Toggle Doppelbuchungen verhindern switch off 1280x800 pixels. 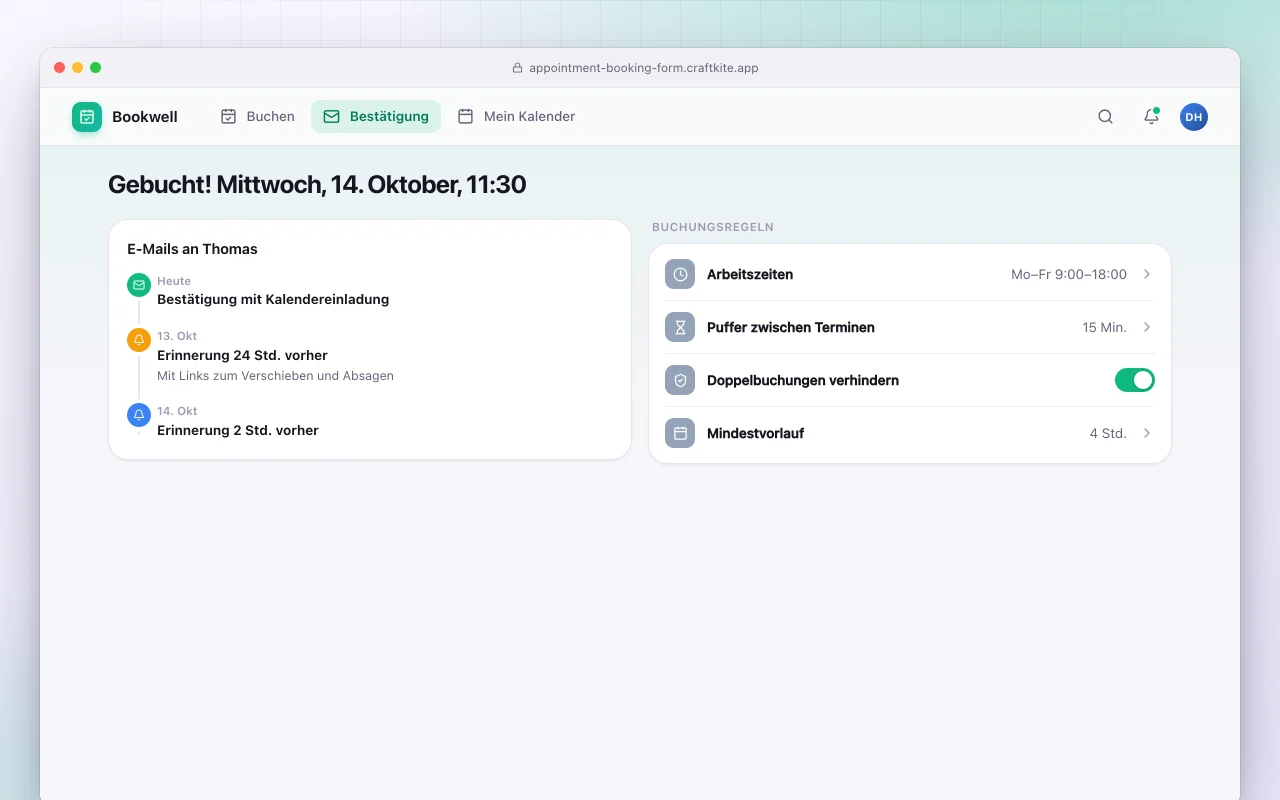(x=1135, y=380)
